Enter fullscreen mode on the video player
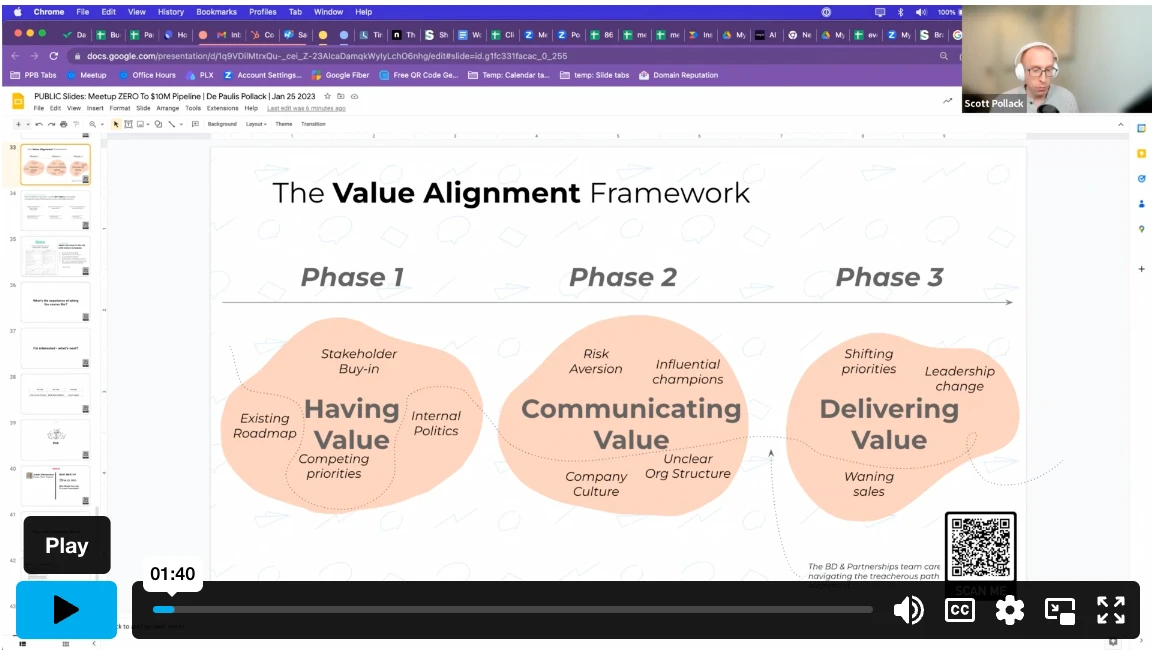1152x650 pixels. coord(1111,610)
